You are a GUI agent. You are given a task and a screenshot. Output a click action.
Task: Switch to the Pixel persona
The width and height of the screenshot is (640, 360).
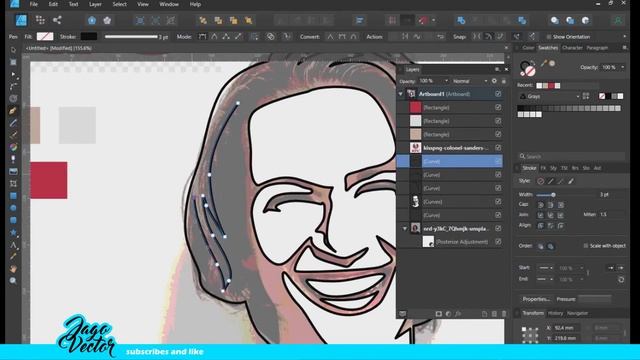tap(40, 20)
